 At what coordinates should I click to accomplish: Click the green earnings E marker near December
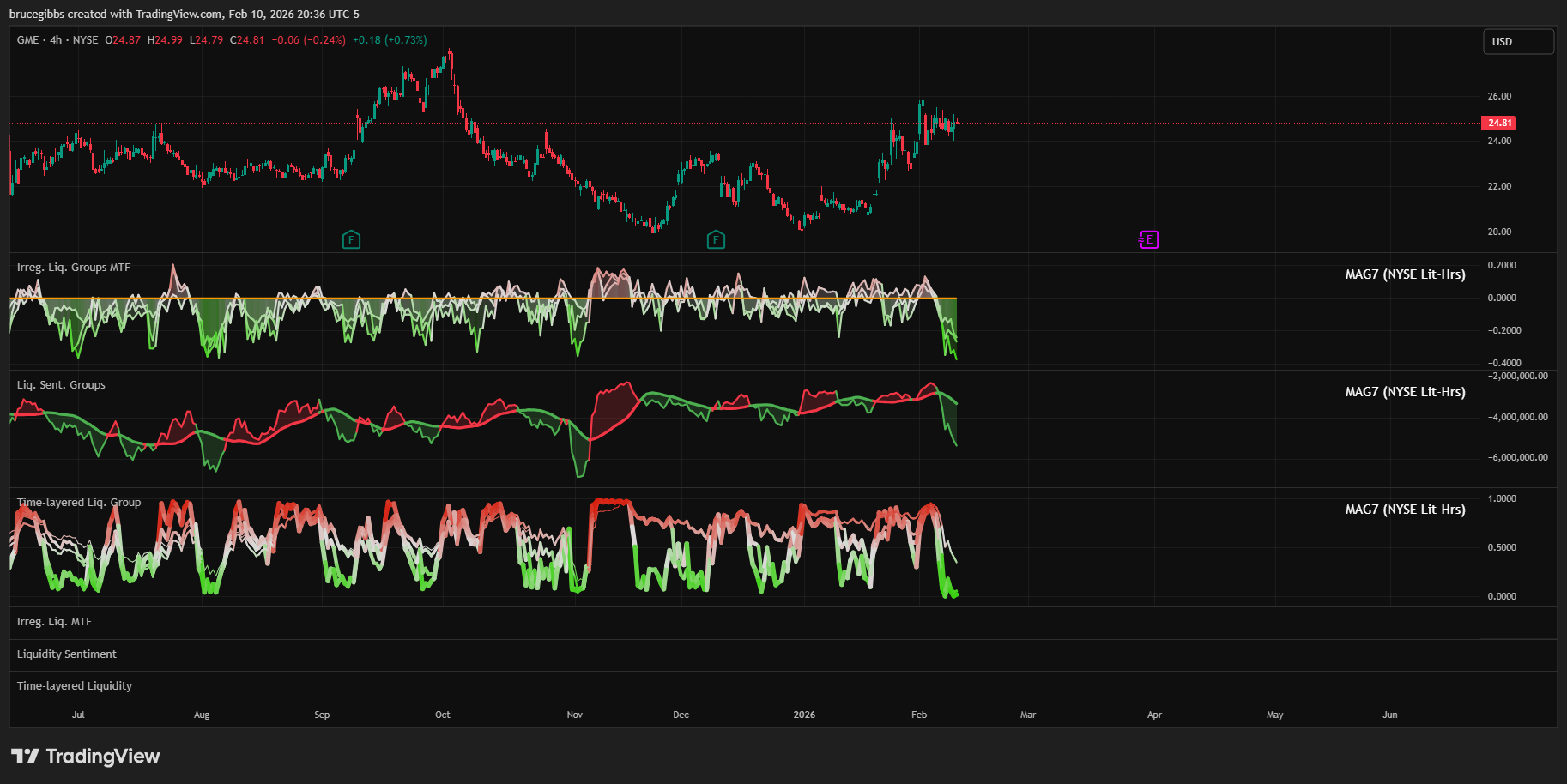point(716,240)
